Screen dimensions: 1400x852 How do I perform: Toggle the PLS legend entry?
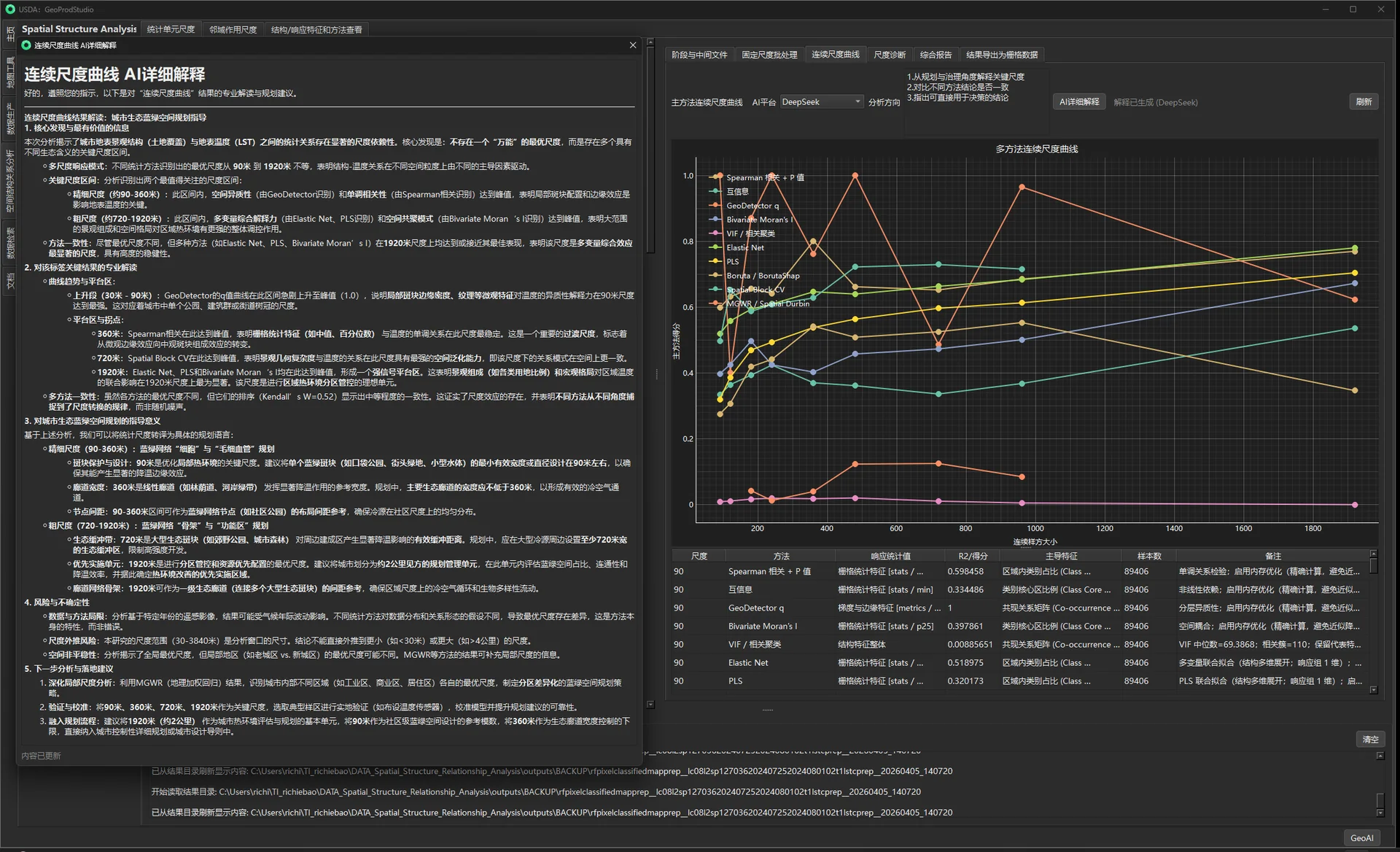(725, 261)
